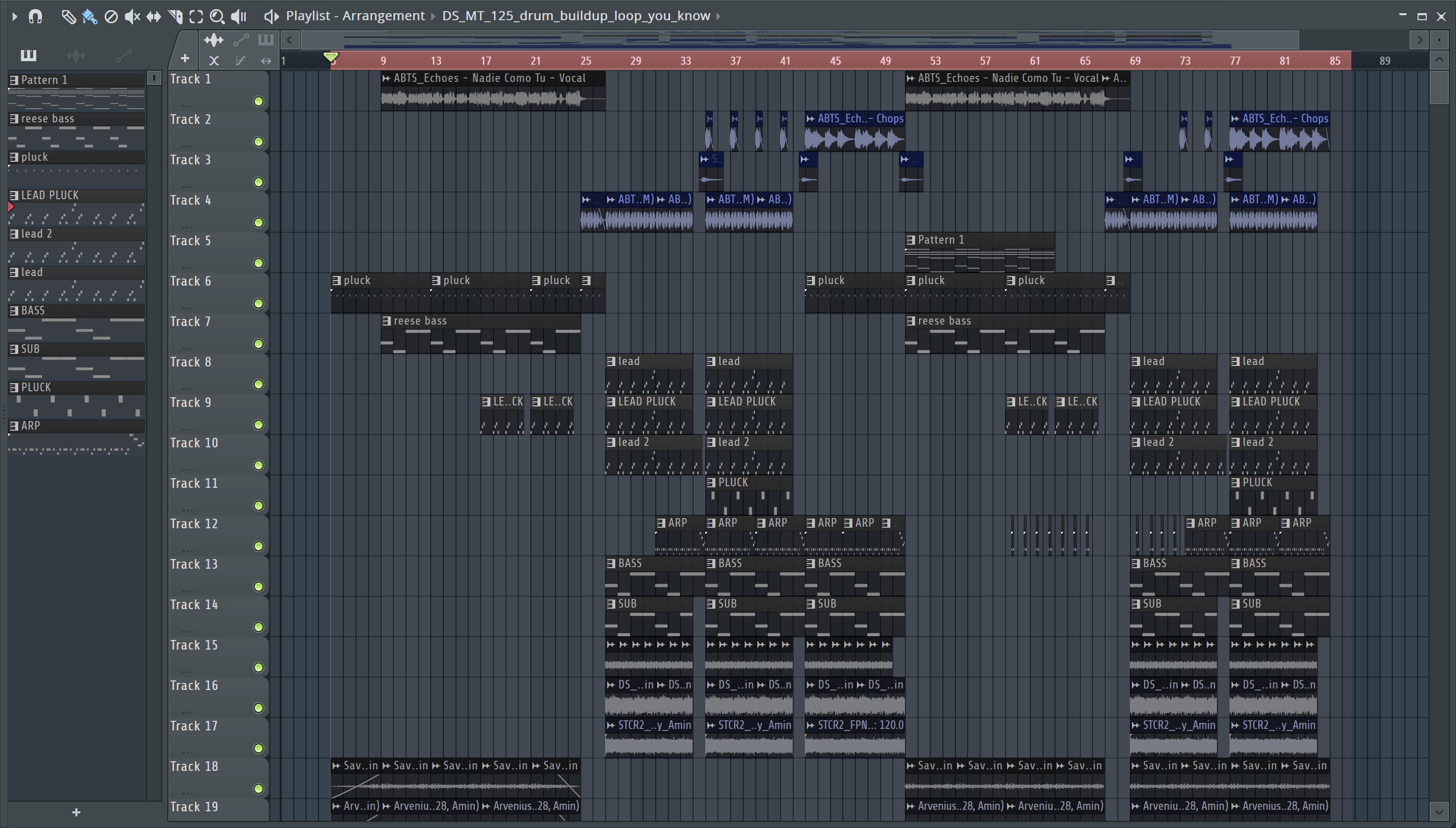Select the Paint brush tool
The height and width of the screenshot is (828, 1456).
pos(89,17)
